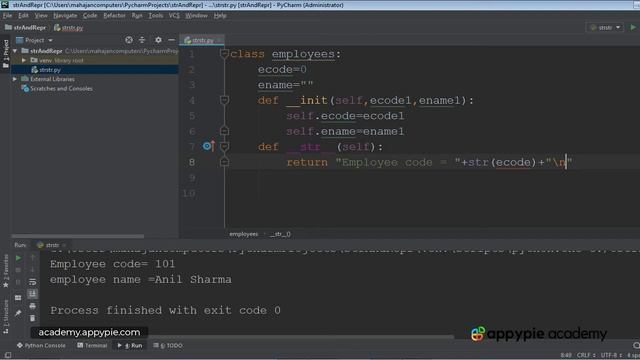
Task: Click line 8 return statement in editor
Action: 429,162
